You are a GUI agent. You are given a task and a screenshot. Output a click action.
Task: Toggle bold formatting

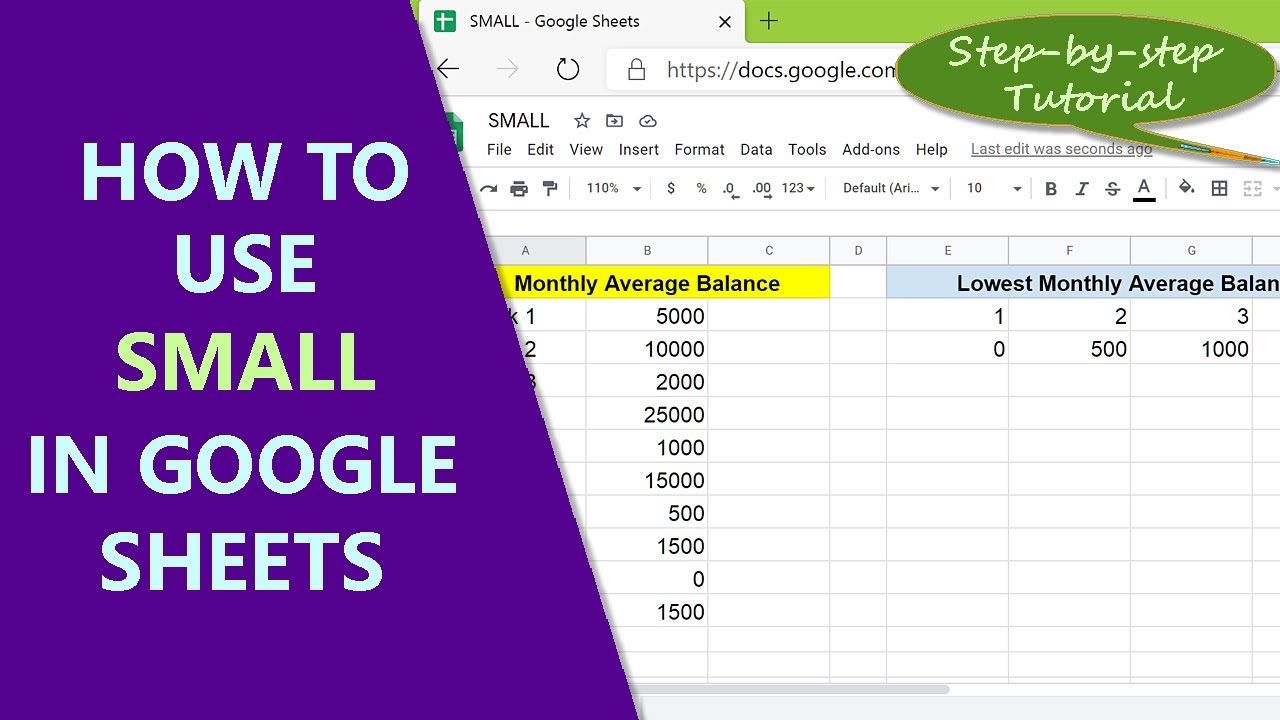1049,188
